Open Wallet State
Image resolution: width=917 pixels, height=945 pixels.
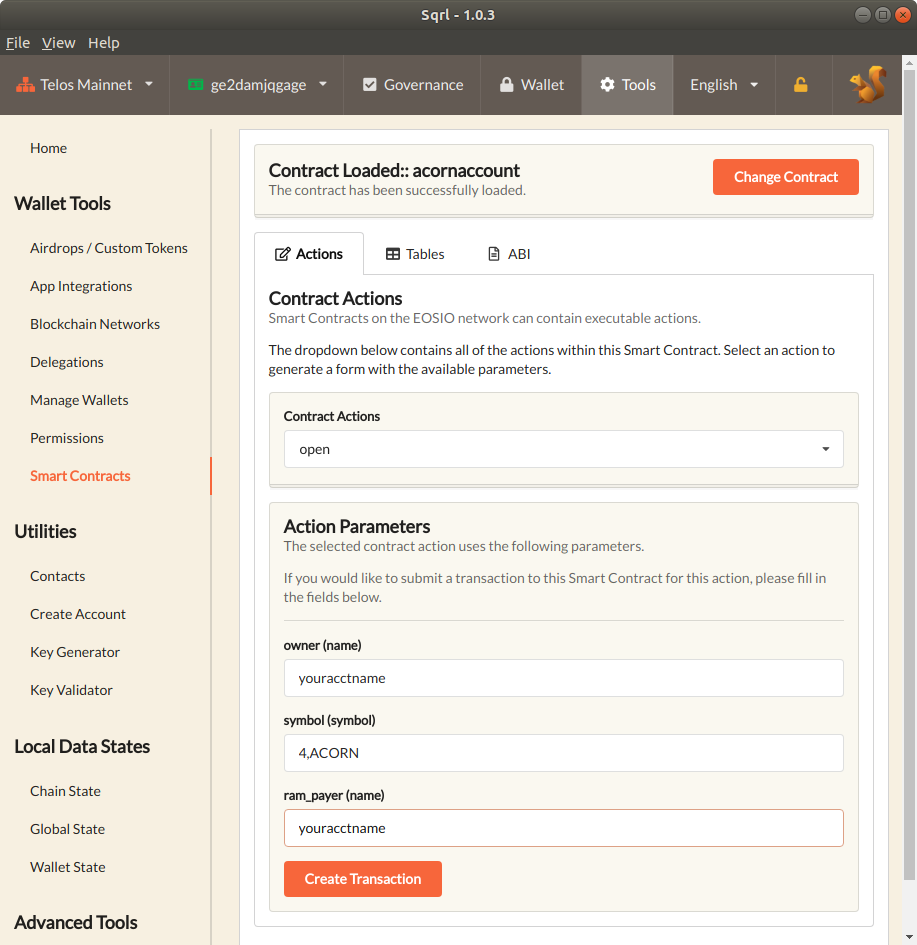[67, 867]
